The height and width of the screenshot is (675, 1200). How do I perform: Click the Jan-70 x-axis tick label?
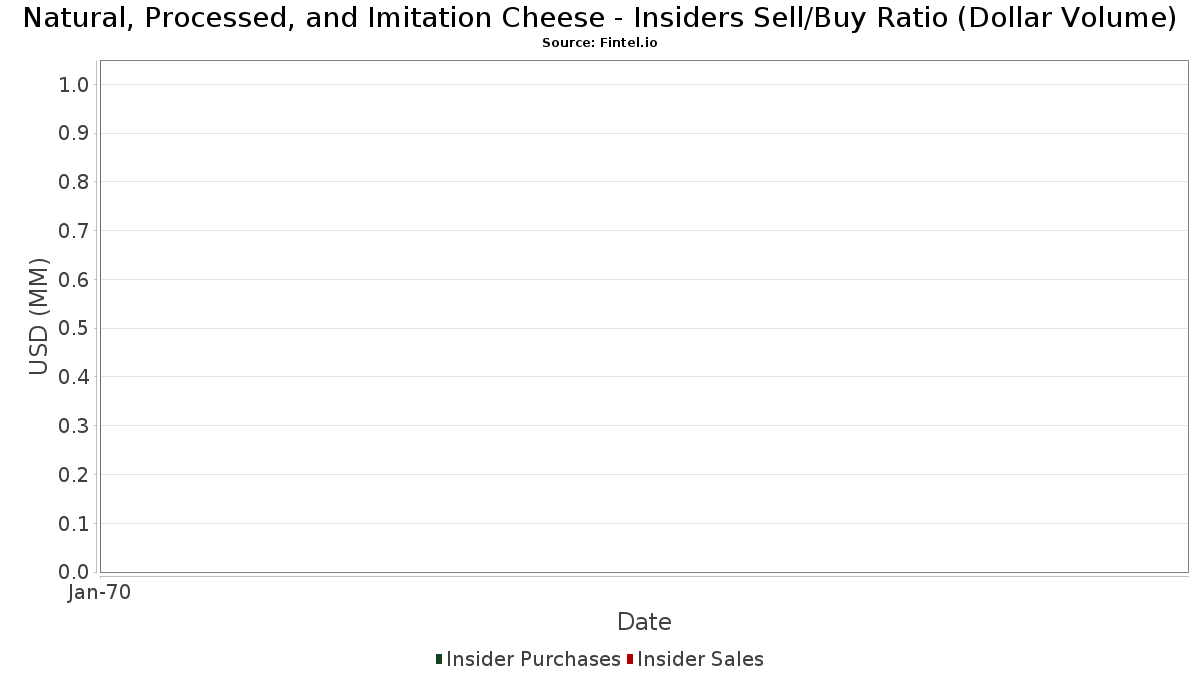[99, 592]
